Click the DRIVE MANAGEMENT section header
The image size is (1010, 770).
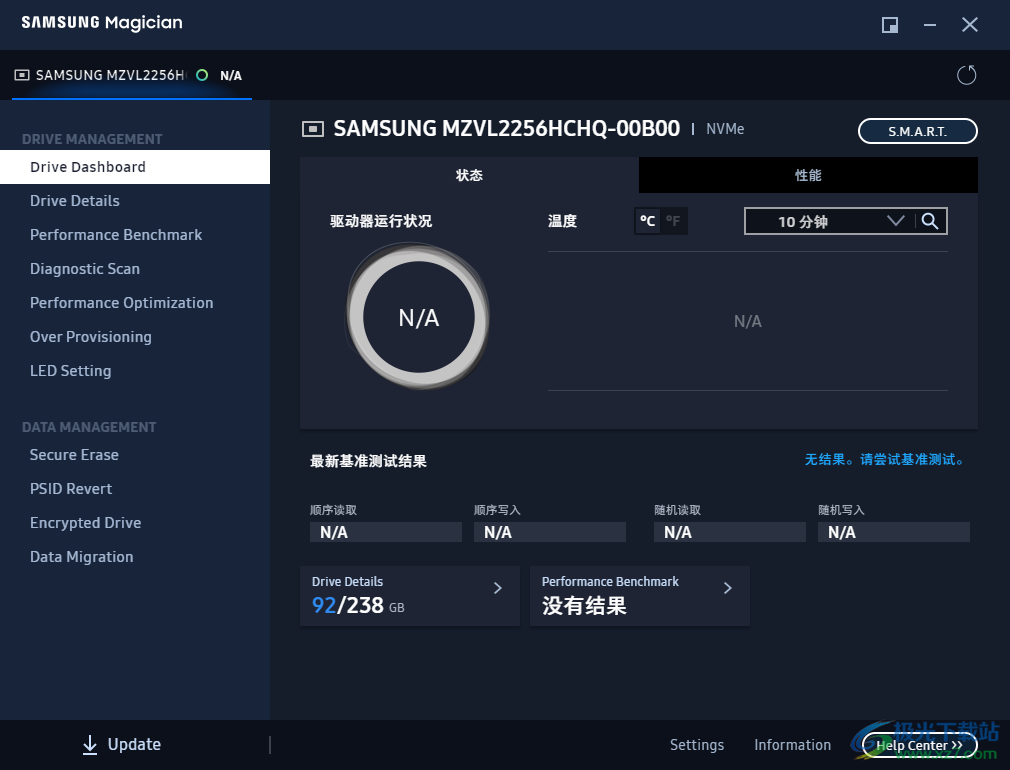[x=92, y=139]
